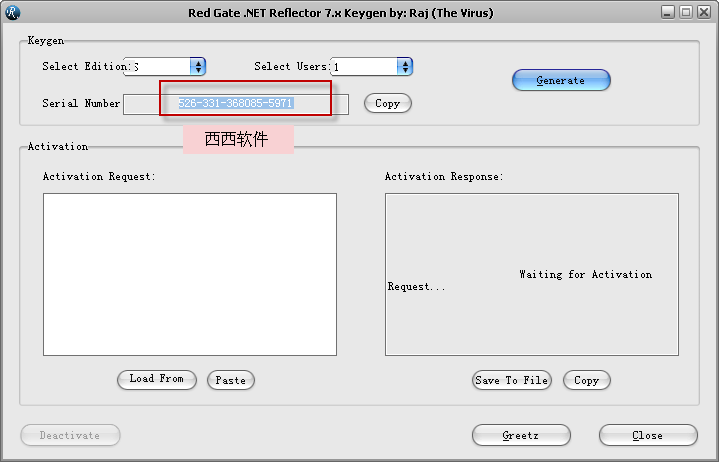
Task: Click the "Waiting for Activation" status text
Action: pyautogui.click(x=586, y=275)
